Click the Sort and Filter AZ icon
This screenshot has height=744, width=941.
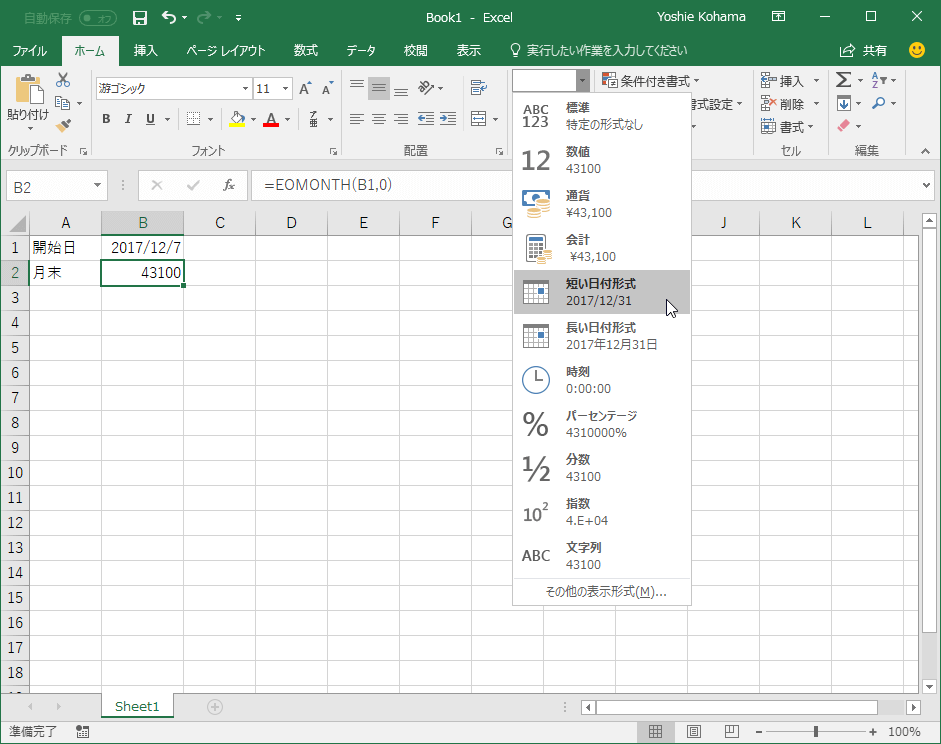click(x=878, y=80)
